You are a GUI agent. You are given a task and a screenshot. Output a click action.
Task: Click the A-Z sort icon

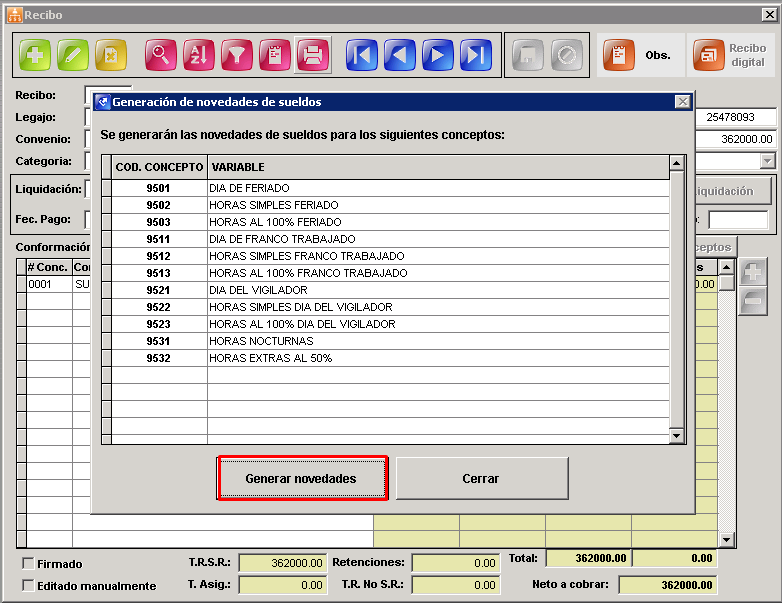point(198,55)
